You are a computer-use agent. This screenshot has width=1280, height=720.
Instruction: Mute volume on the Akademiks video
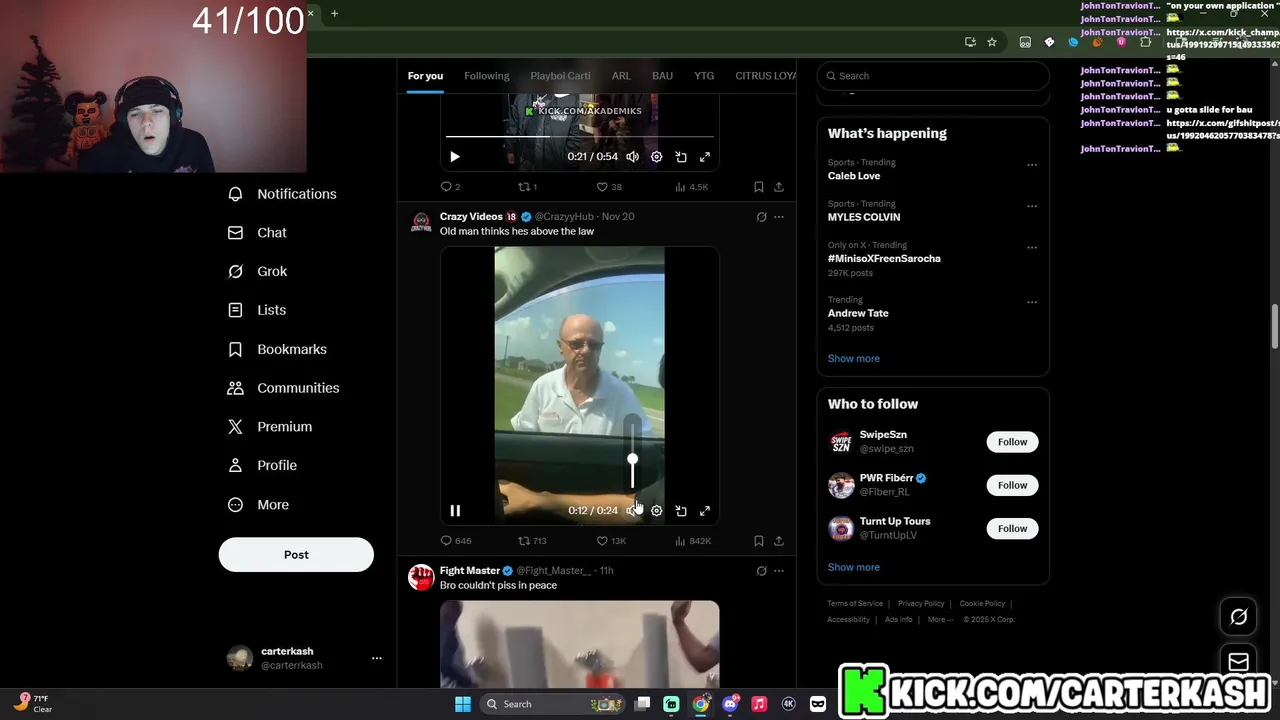[x=632, y=157]
